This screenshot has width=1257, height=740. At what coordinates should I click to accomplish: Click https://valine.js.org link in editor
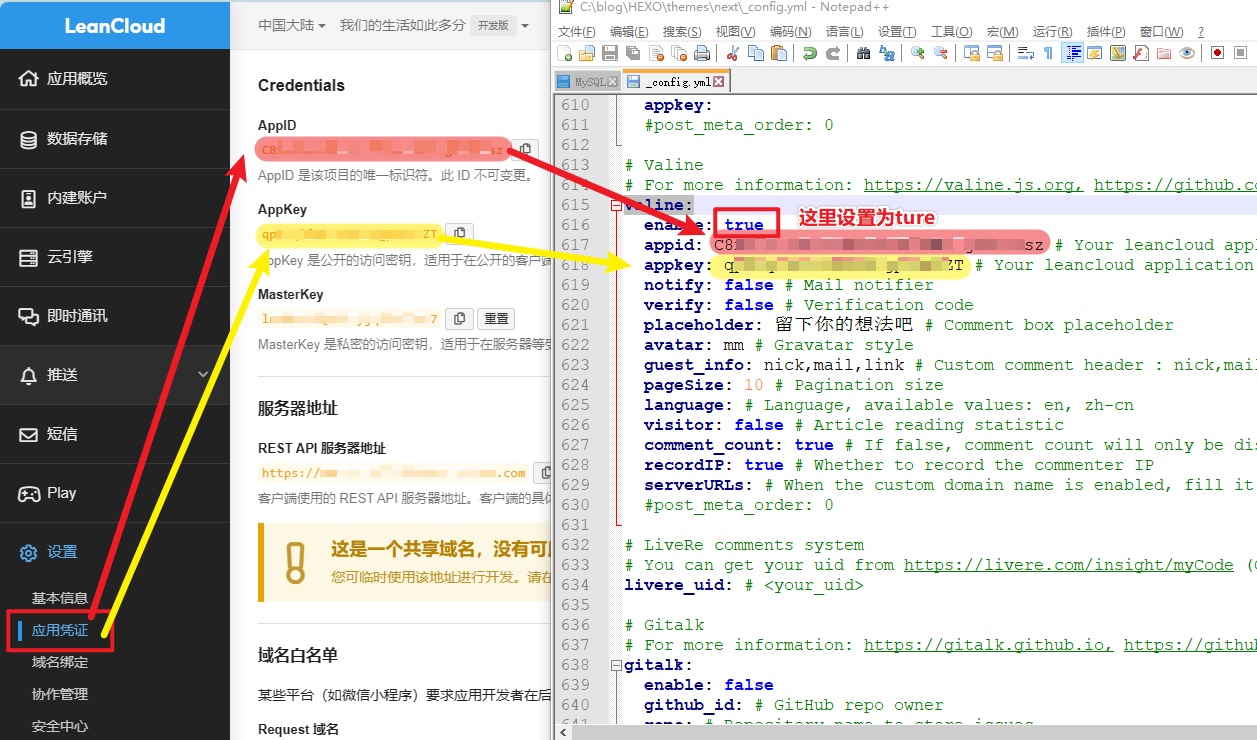coord(974,185)
